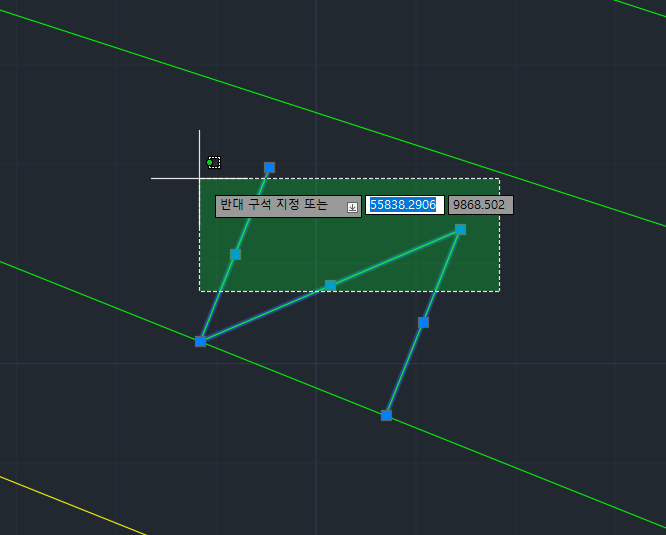Select the right line's bottom endpoint grip
Image resolution: width=666 pixels, height=535 pixels.
387,415
